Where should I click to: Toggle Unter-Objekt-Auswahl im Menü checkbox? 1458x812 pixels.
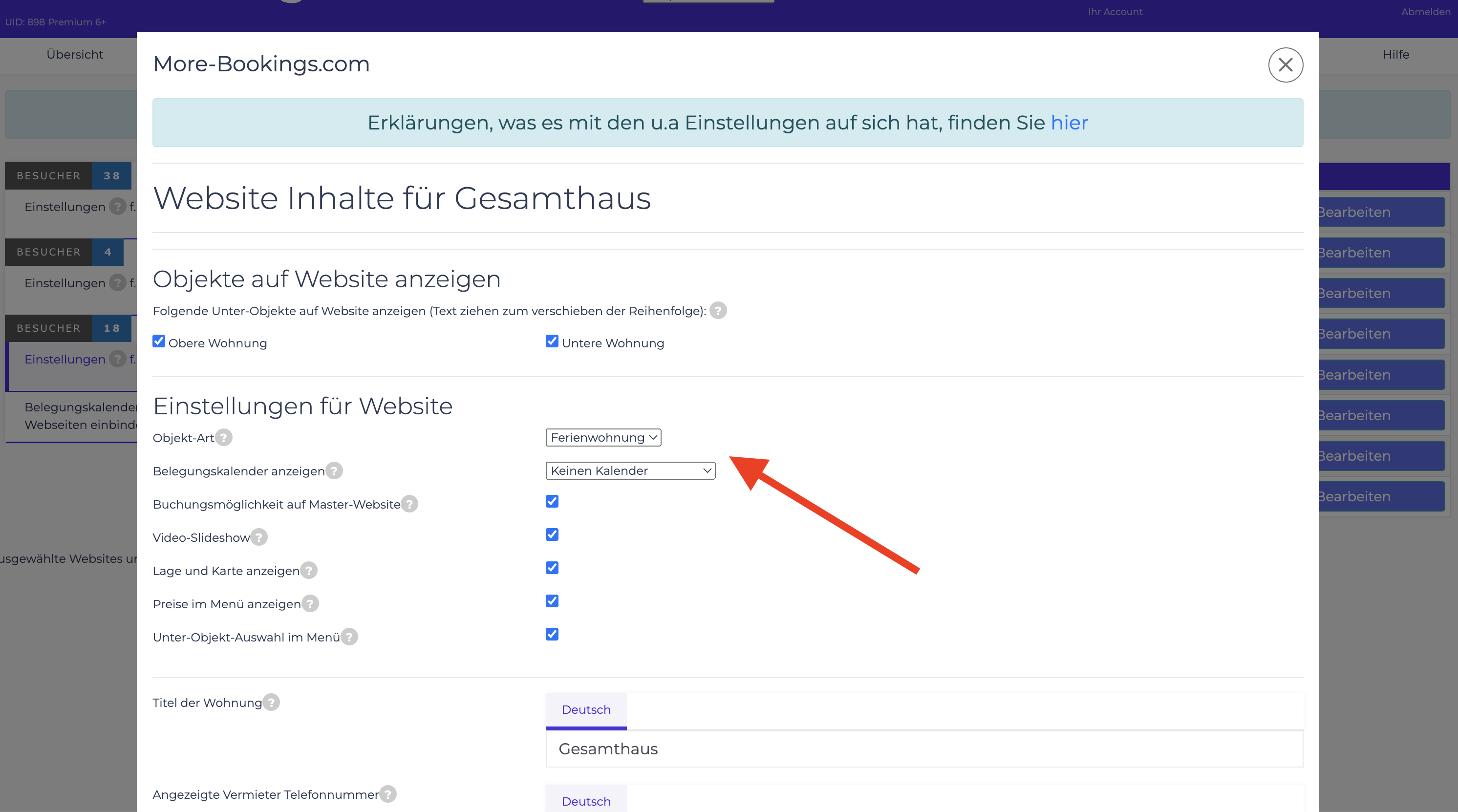552,634
